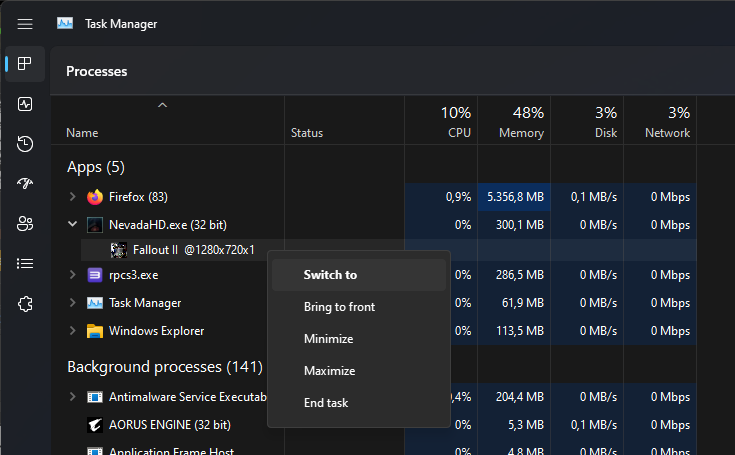Click AORUS ENGINE memory value 5,3 MB
The image size is (735, 455).
[526, 425]
